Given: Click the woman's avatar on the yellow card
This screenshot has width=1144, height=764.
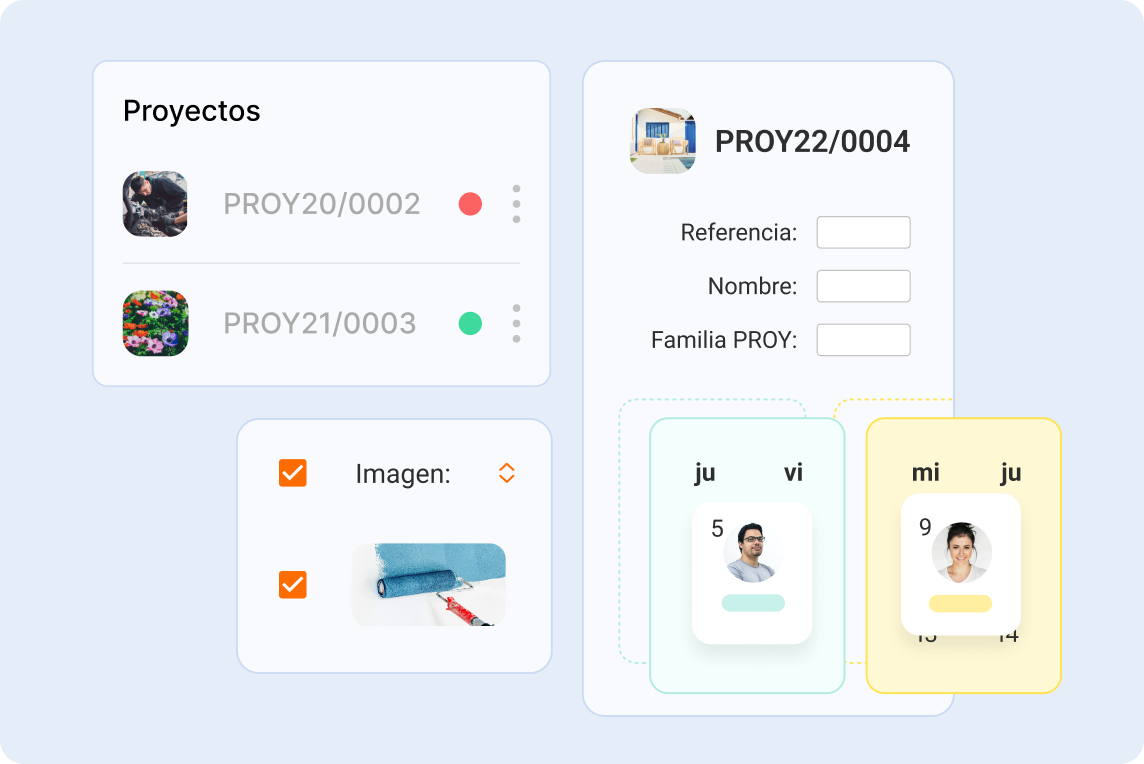Looking at the screenshot, I should tap(962, 552).
